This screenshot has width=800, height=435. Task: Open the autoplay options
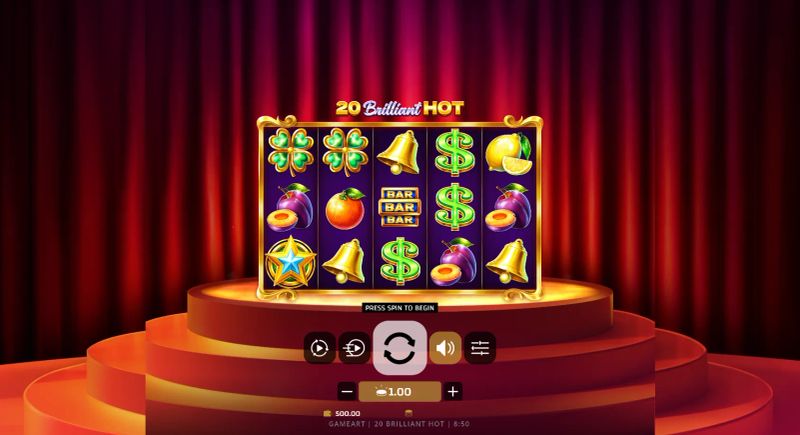319,348
